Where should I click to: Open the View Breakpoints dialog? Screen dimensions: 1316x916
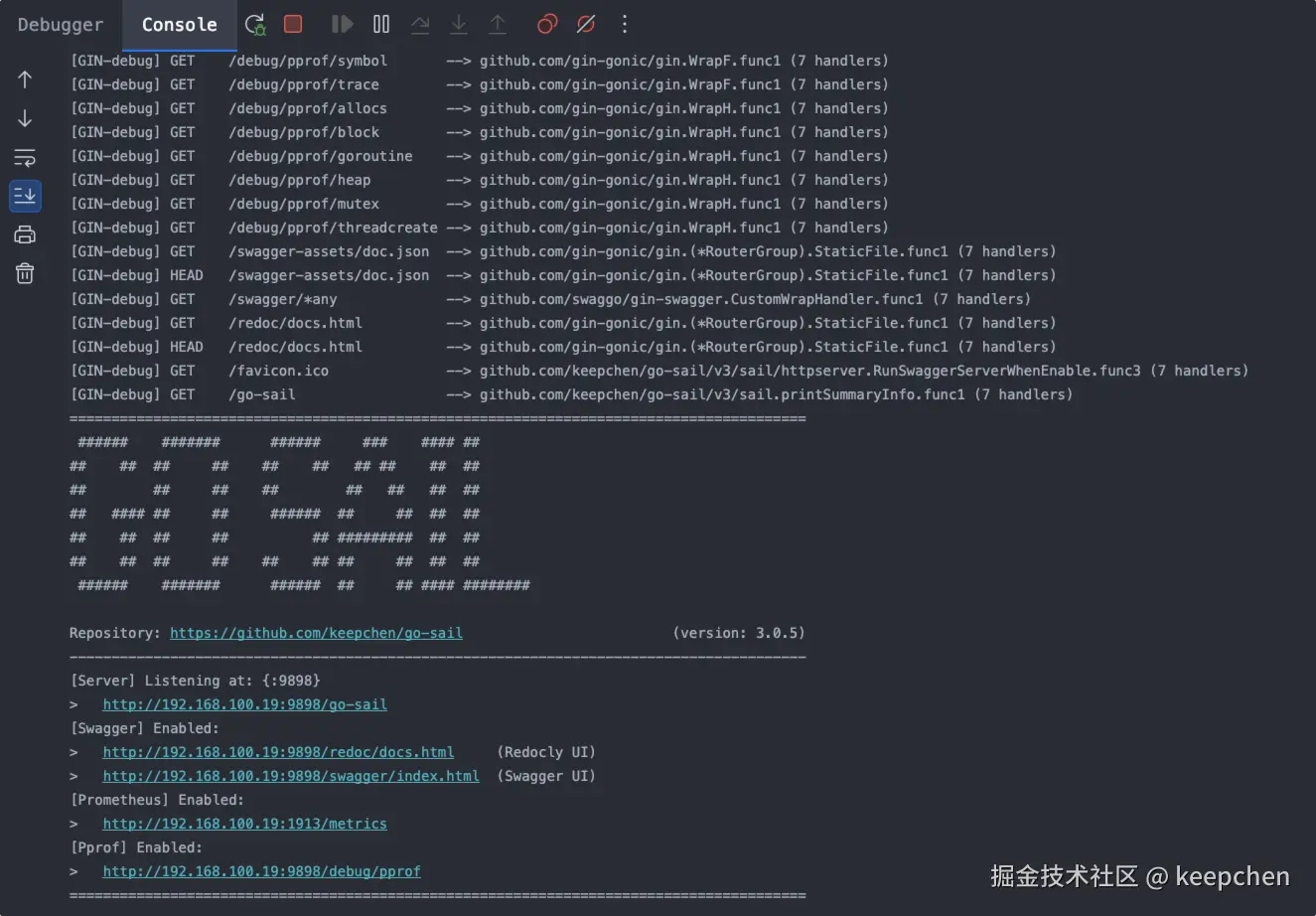coord(546,24)
